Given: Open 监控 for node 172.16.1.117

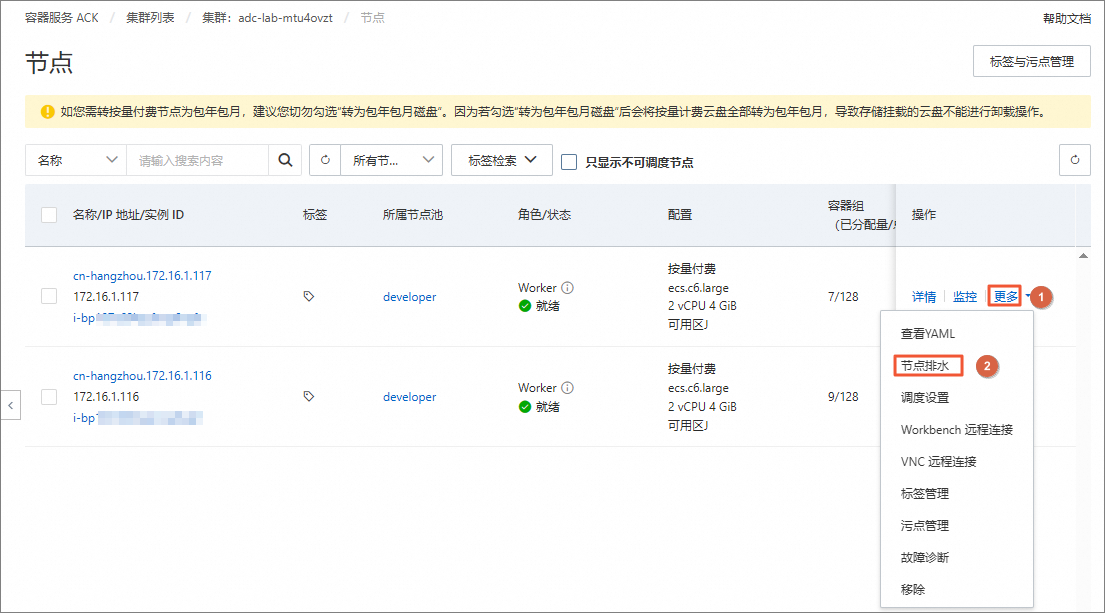Looking at the screenshot, I should (965, 297).
